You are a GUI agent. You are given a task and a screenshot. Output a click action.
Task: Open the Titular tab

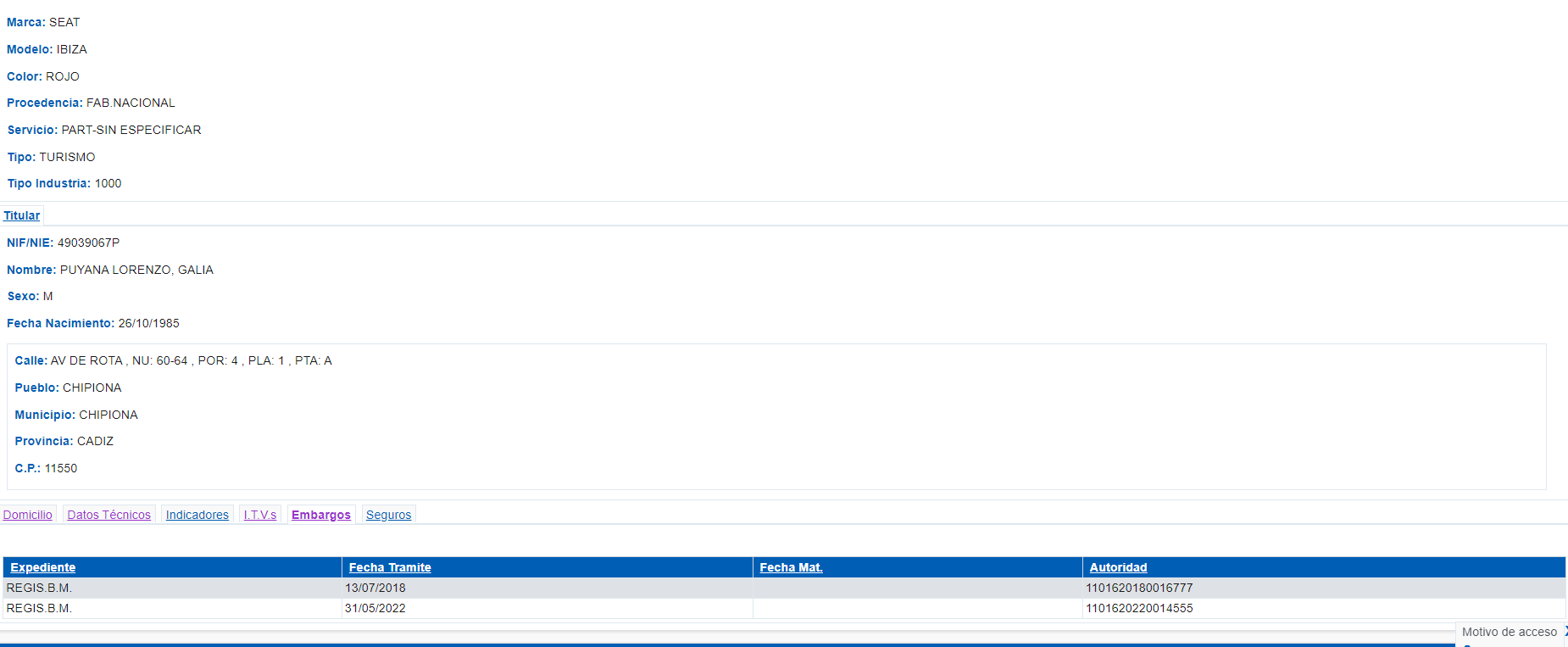click(x=22, y=215)
